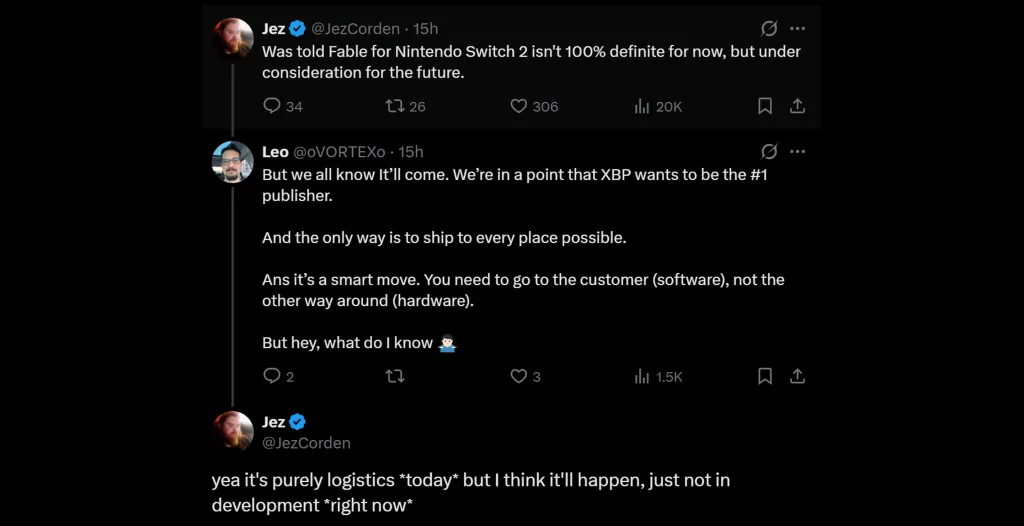The width and height of the screenshot is (1024, 526).
Task: Reply to Jez's Fable Switch 2 tweet
Action: (272, 106)
